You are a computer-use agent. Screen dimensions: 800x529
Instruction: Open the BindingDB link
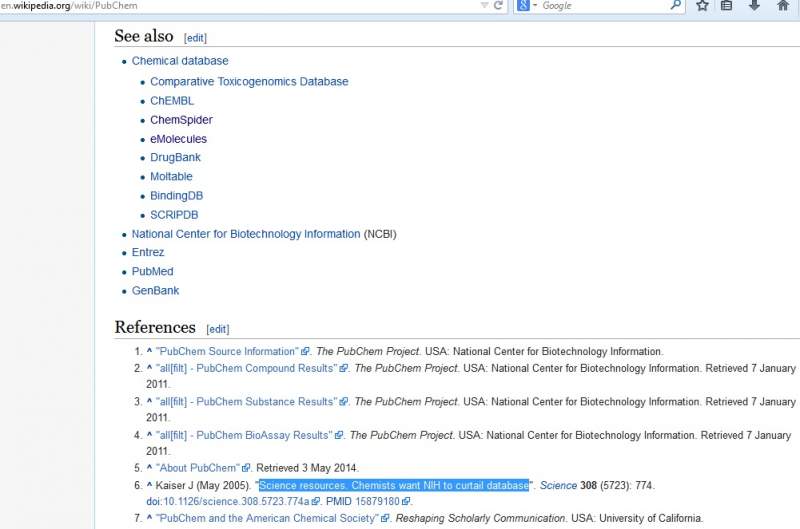[177, 196]
